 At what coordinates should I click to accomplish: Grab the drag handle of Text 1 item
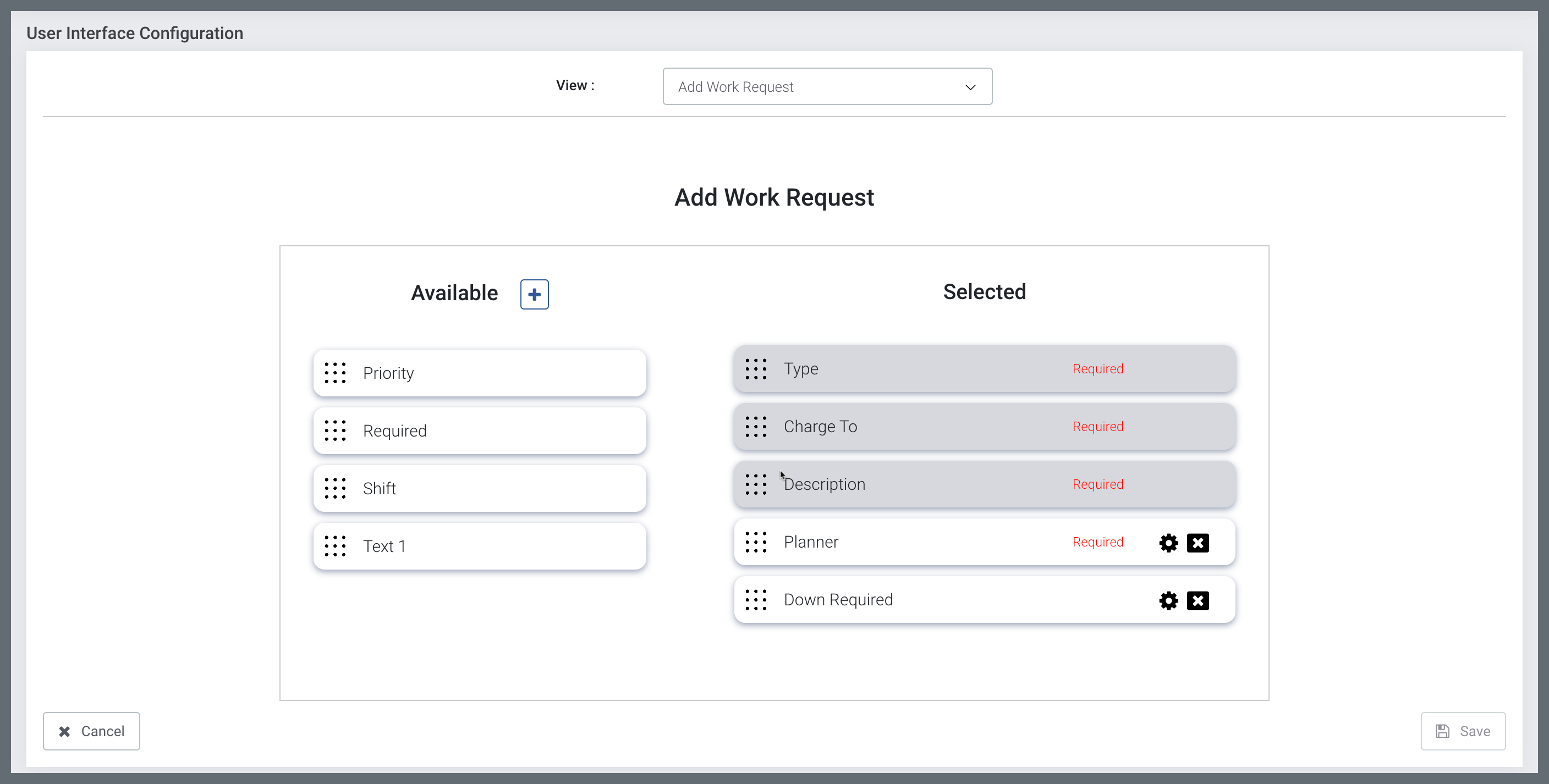(x=335, y=546)
